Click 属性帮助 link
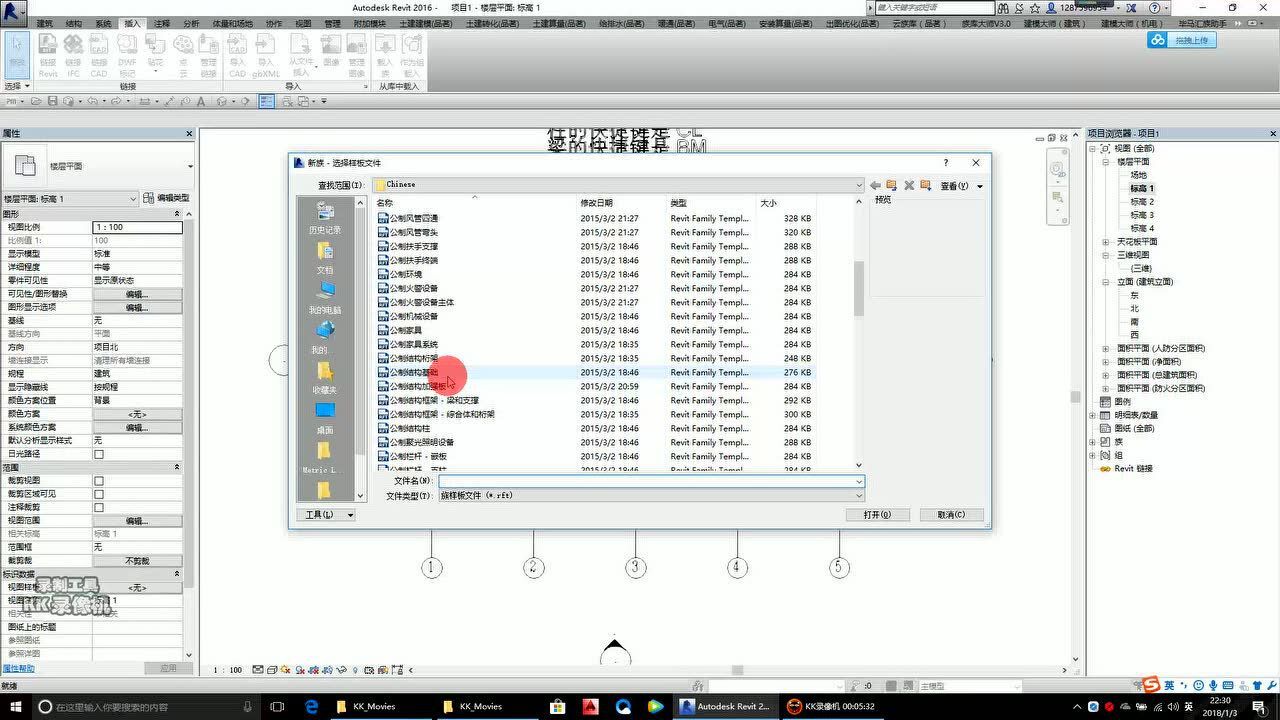The height and width of the screenshot is (720, 1280). [18, 668]
